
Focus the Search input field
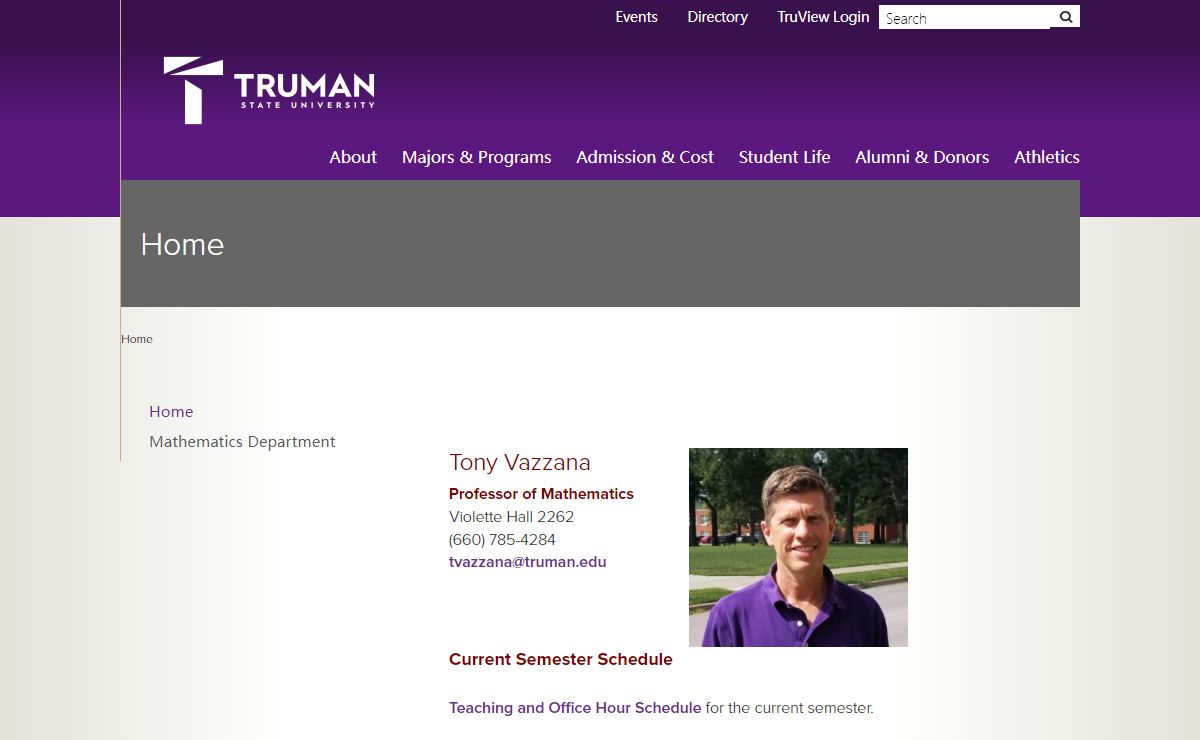[x=964, y=17]
